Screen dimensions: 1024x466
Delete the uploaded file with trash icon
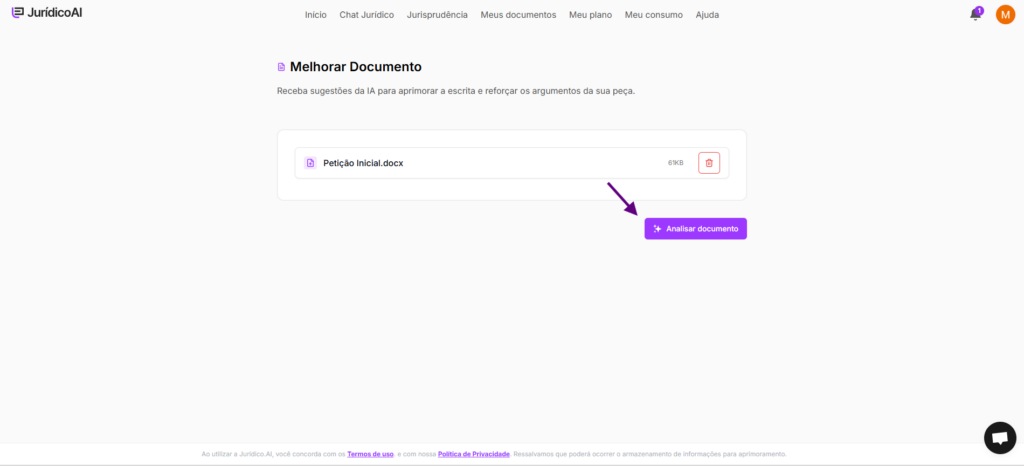[709, 163]
